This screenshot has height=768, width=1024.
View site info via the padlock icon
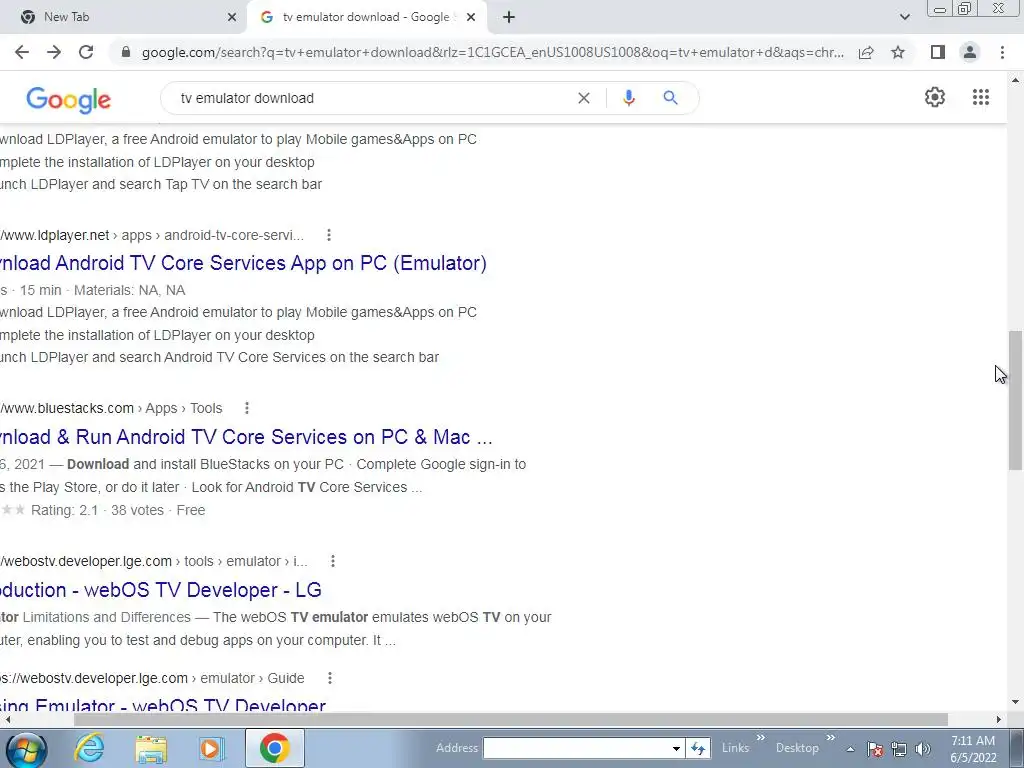click(126, 52)
